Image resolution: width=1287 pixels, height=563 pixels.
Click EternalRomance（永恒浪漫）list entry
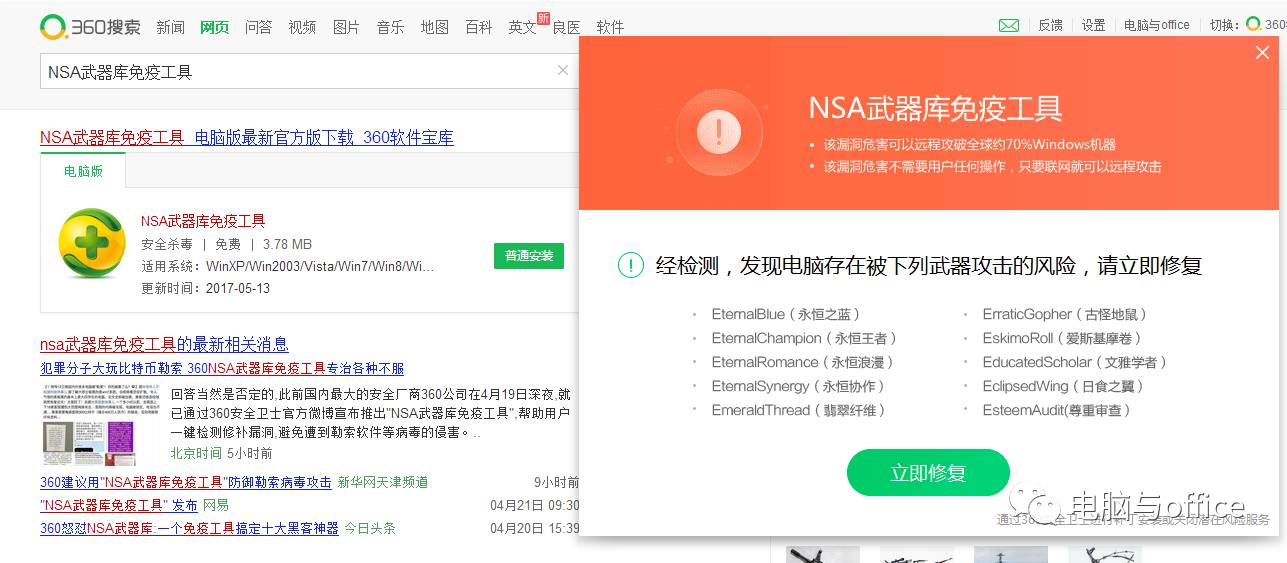pyautogui.click(x=802, y=362)
